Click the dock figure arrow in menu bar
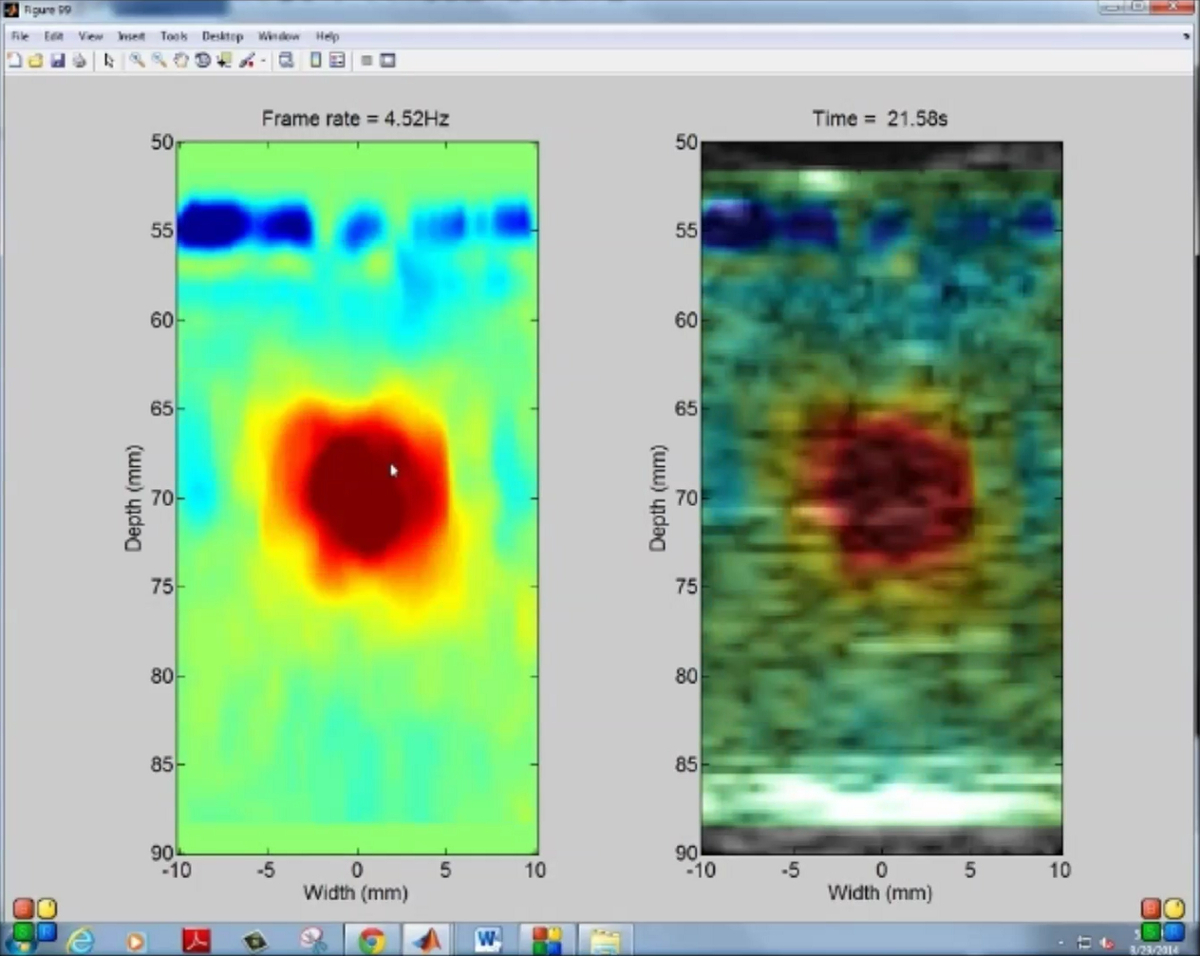The height and width of the screenshot is (956, 1200). click(1186, 36)
